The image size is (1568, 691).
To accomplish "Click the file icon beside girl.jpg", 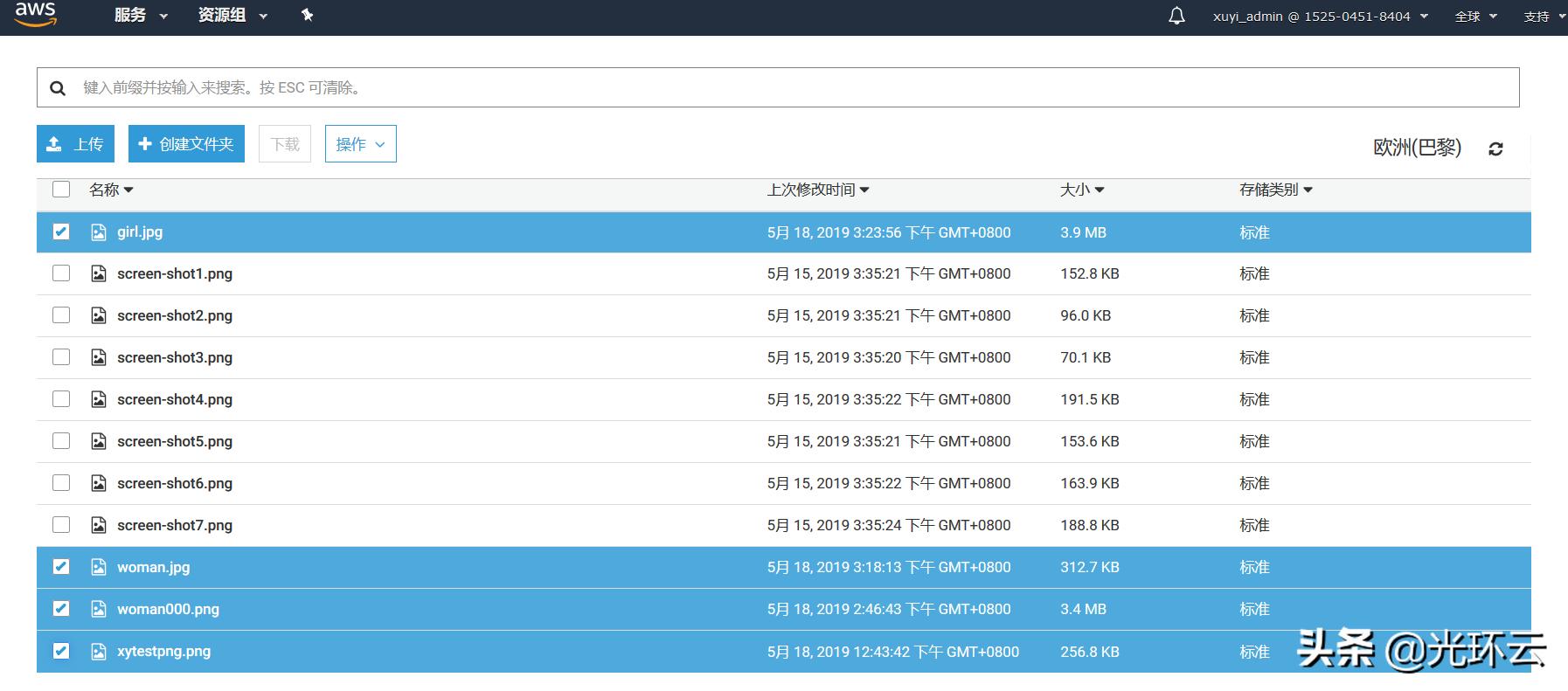I will tap(99, 232).
